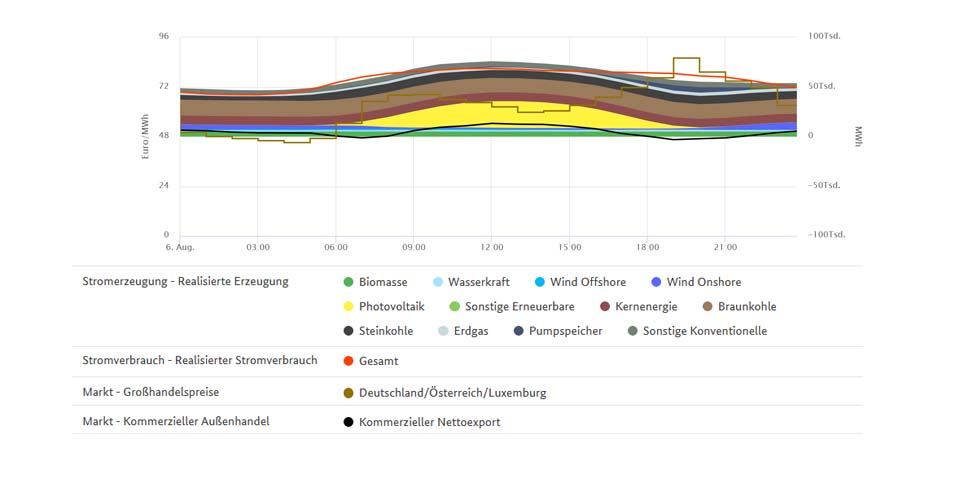Toggle the Pumpspeicher series label
This screenshot has width=960, height=500.
[x=566, y=331]
